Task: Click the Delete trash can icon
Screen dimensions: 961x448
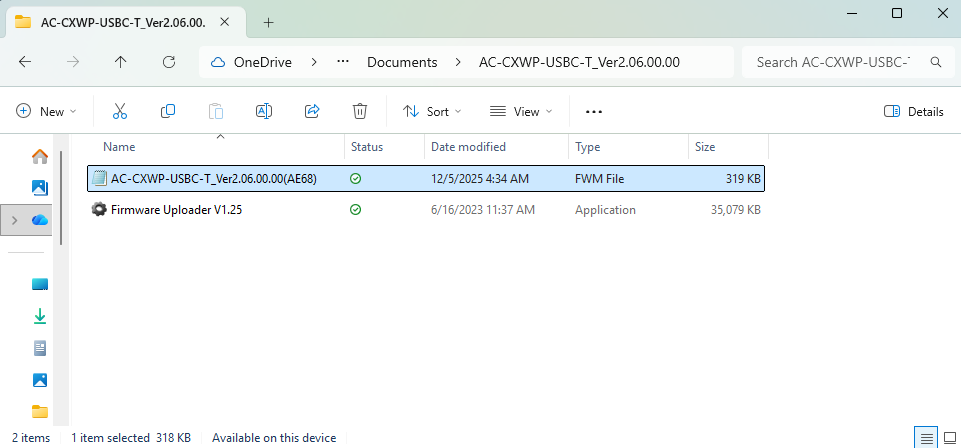Action: coord(360,111)
